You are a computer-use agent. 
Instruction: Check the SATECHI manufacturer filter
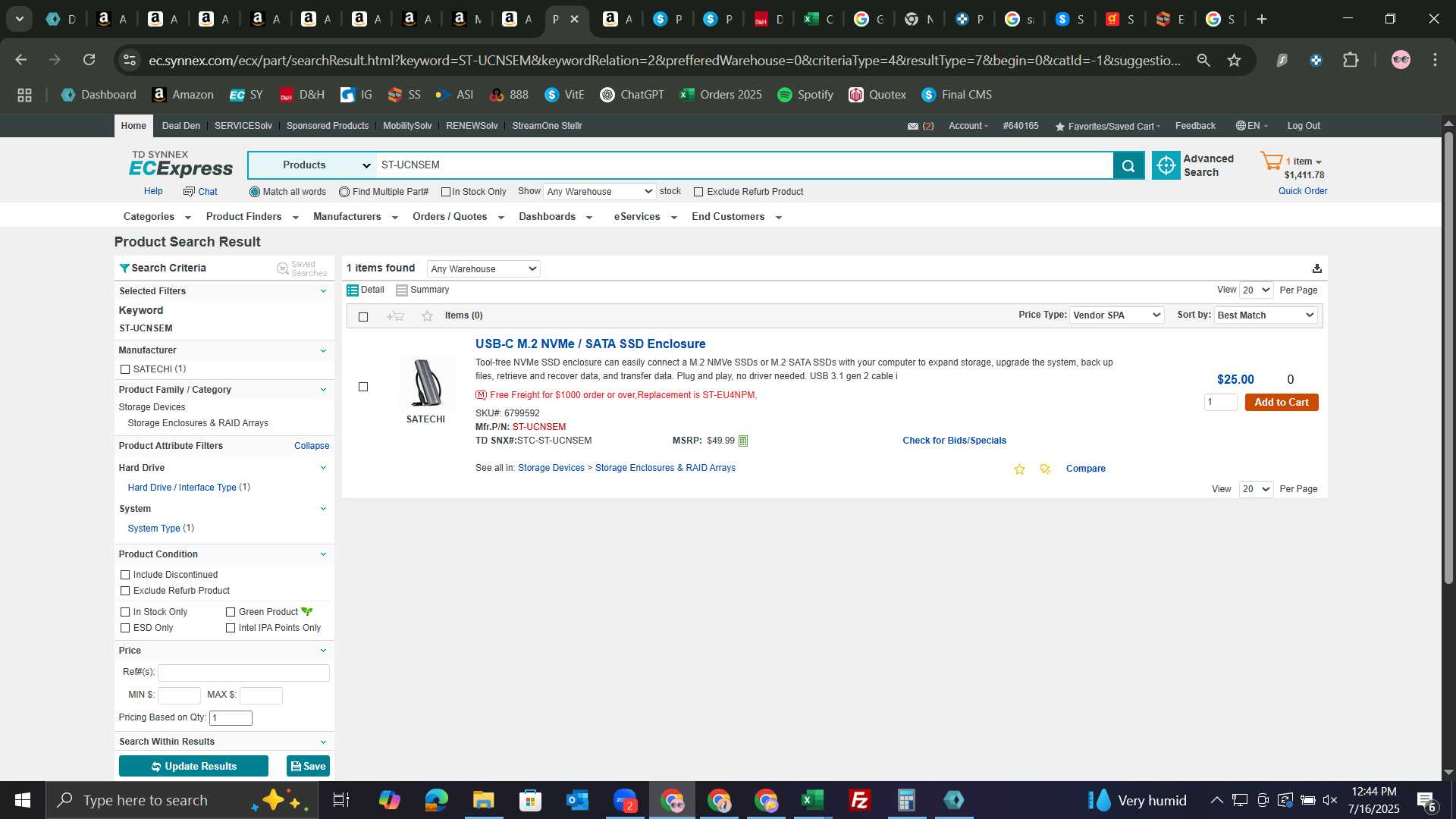tap(125, 369)
